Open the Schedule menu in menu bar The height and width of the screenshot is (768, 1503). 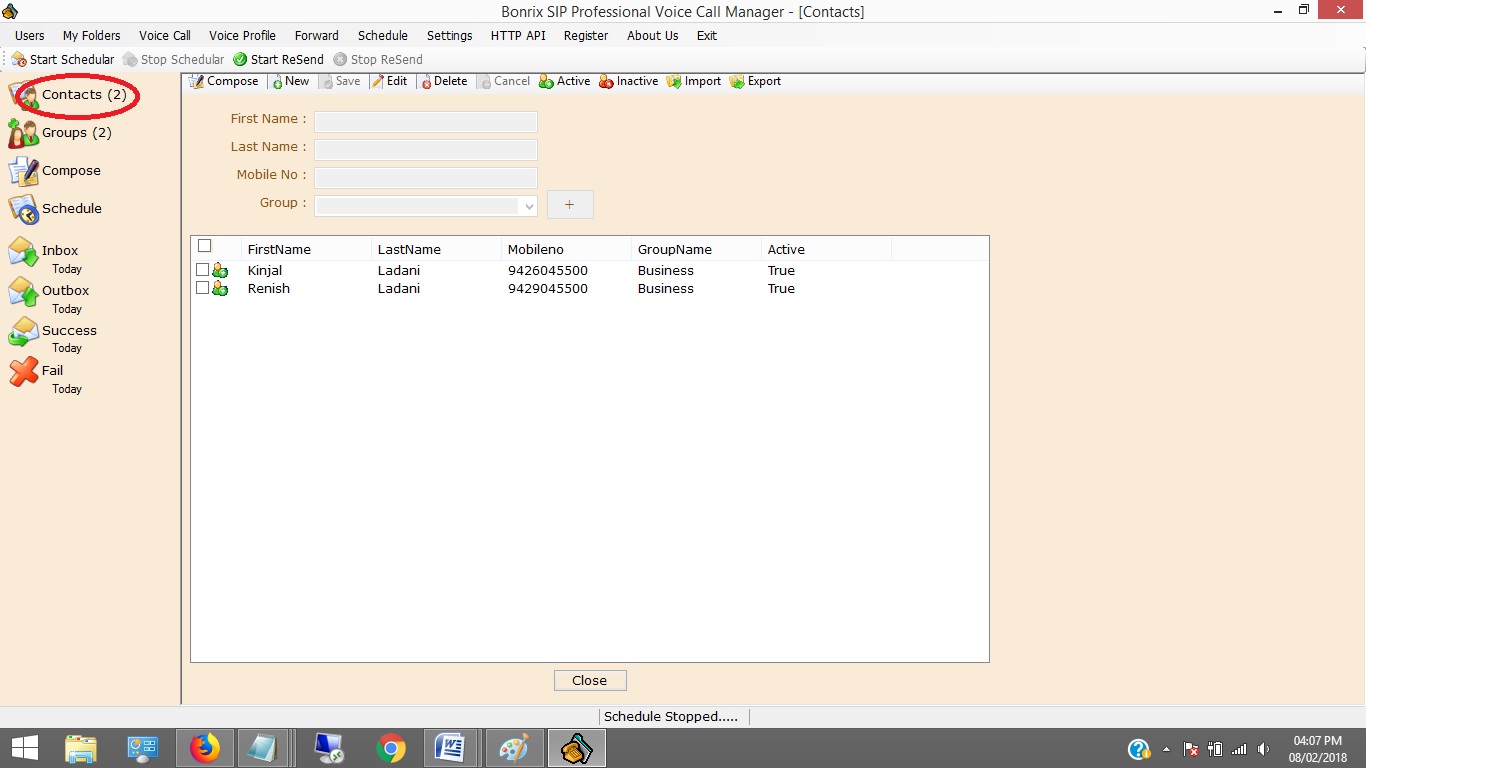(383, 35)
